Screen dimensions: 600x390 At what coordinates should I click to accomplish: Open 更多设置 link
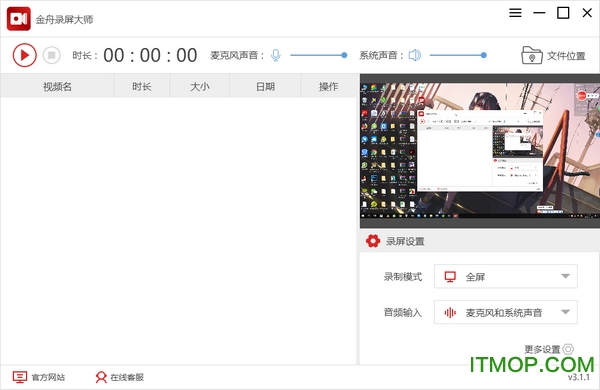pyautogui.click(x=549, y=349)
